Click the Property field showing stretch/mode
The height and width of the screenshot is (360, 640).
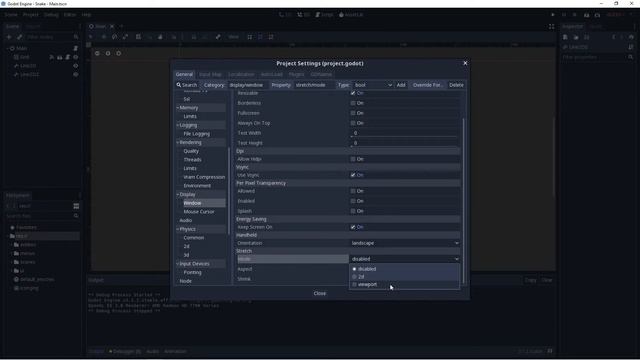(314, 85)
